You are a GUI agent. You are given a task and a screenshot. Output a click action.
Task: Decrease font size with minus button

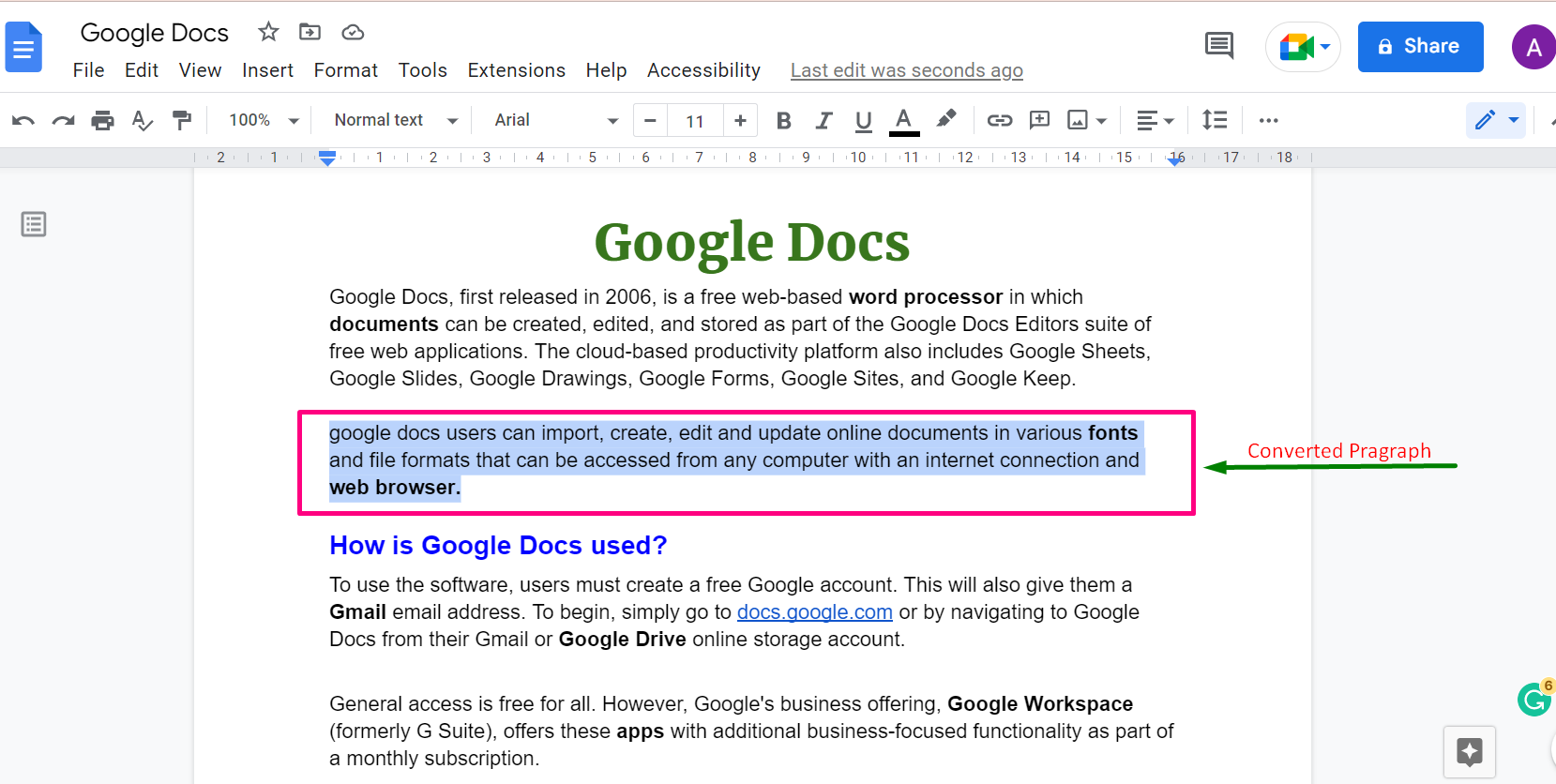point(650,120)
